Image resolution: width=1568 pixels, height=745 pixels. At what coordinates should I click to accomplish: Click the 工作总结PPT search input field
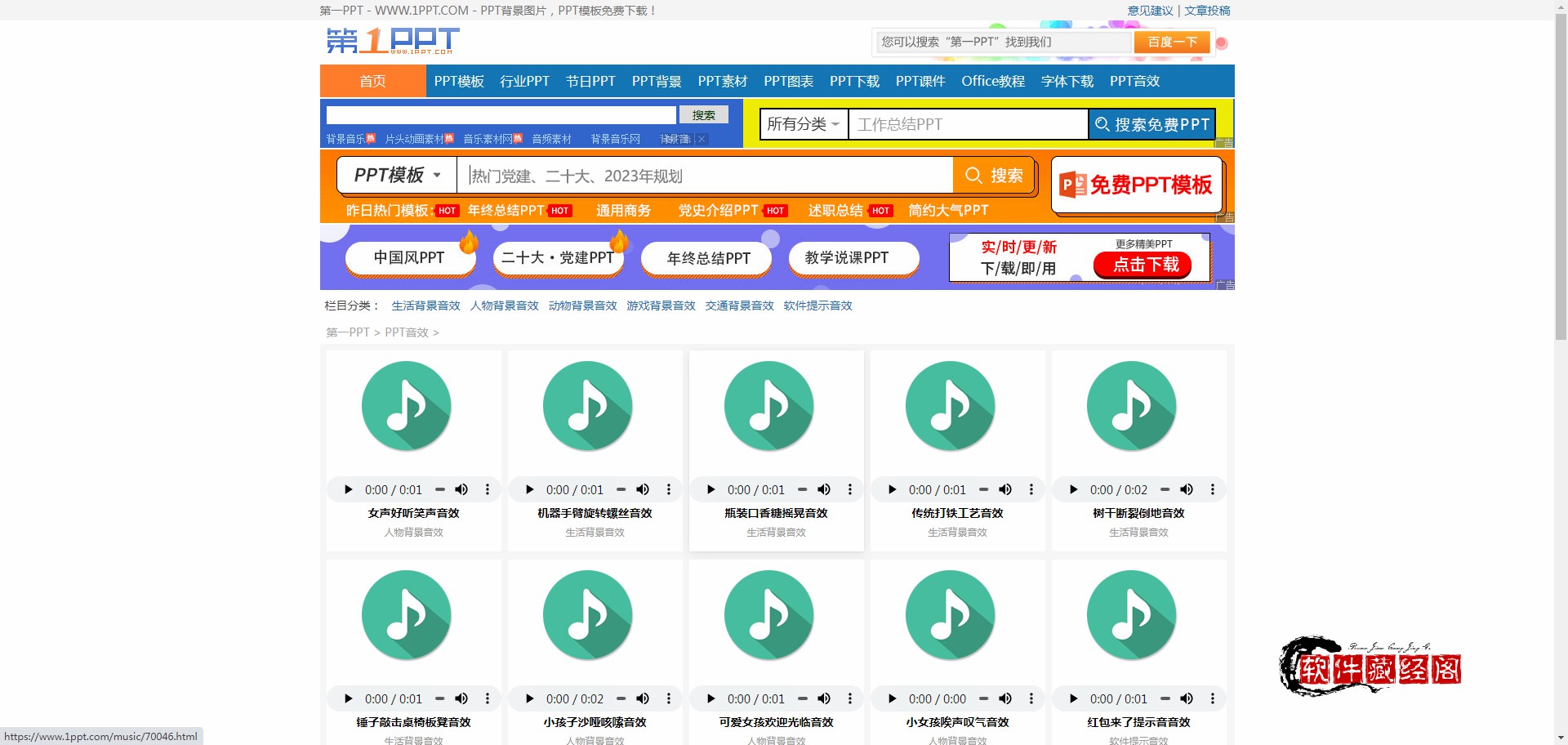coord(968,124)
